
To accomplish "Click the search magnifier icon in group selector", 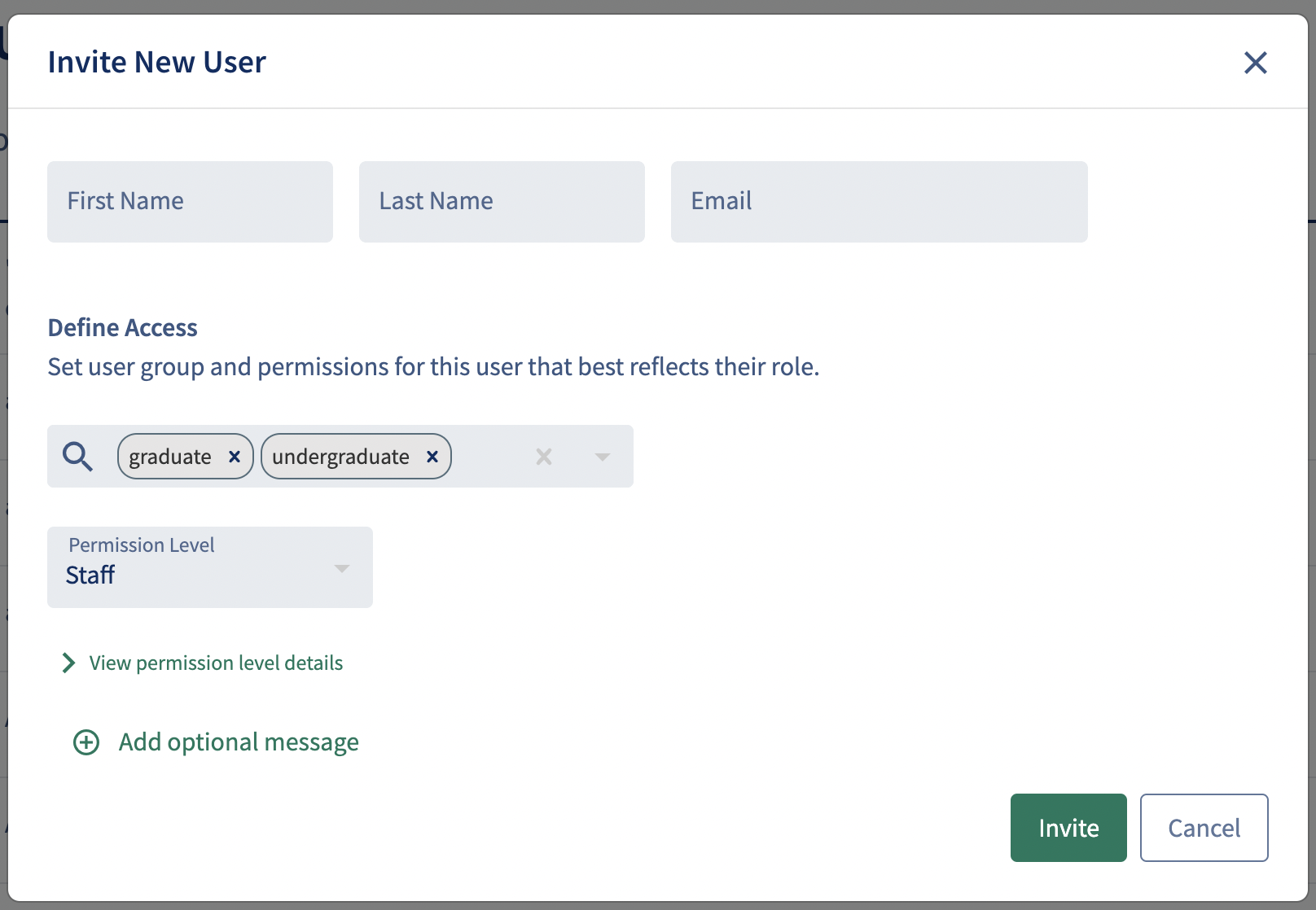I will point(77,457).
